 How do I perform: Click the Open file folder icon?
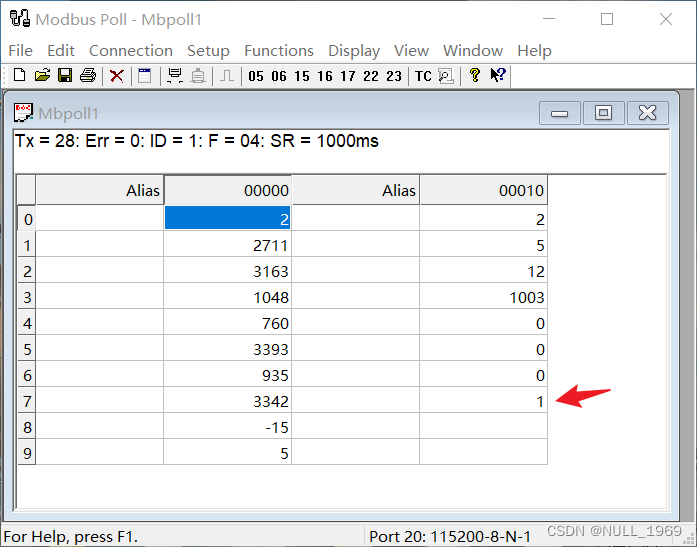(x=42, y=76)
